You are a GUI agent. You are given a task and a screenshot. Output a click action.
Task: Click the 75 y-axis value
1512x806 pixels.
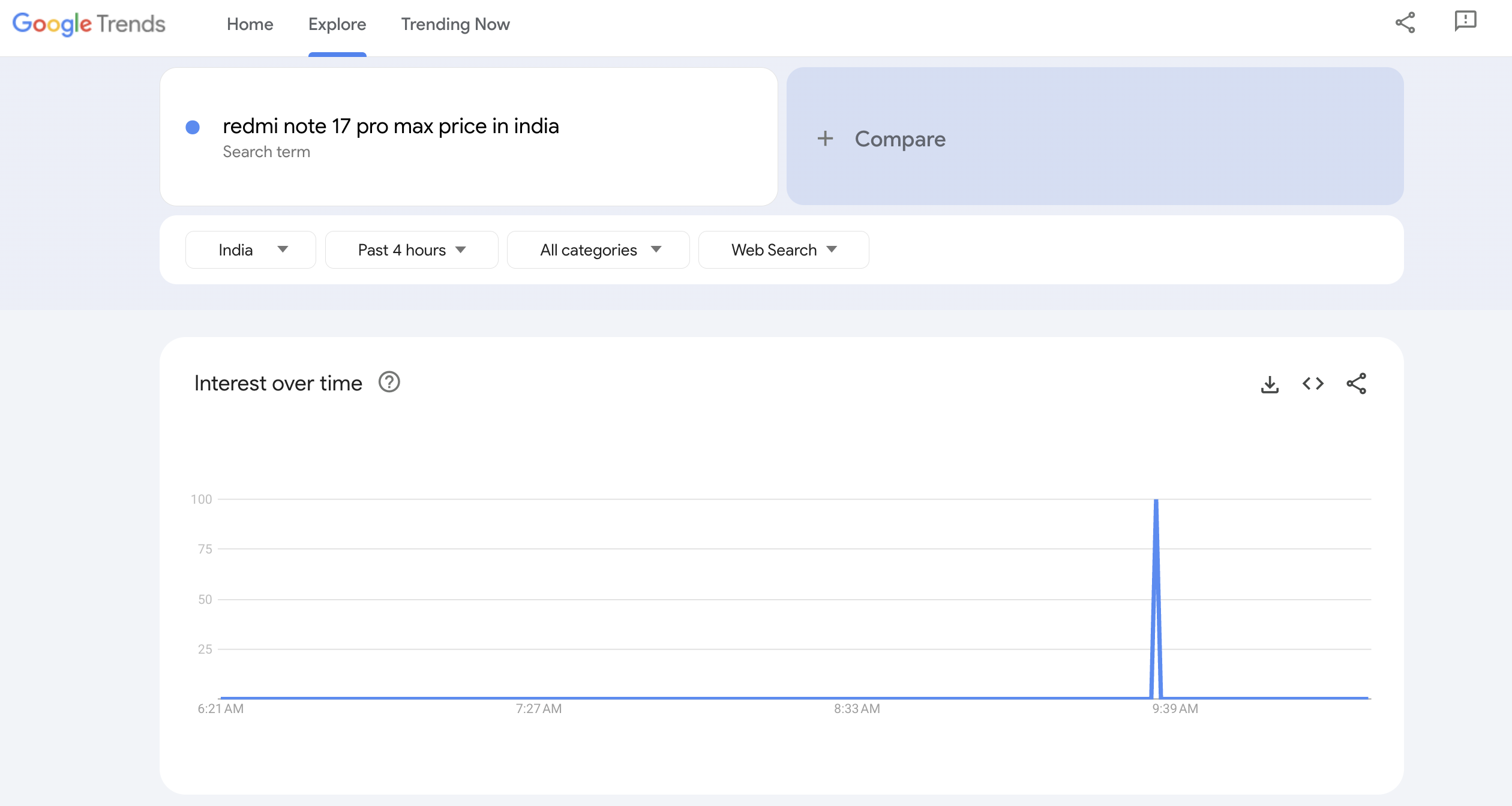click(205, 549)
